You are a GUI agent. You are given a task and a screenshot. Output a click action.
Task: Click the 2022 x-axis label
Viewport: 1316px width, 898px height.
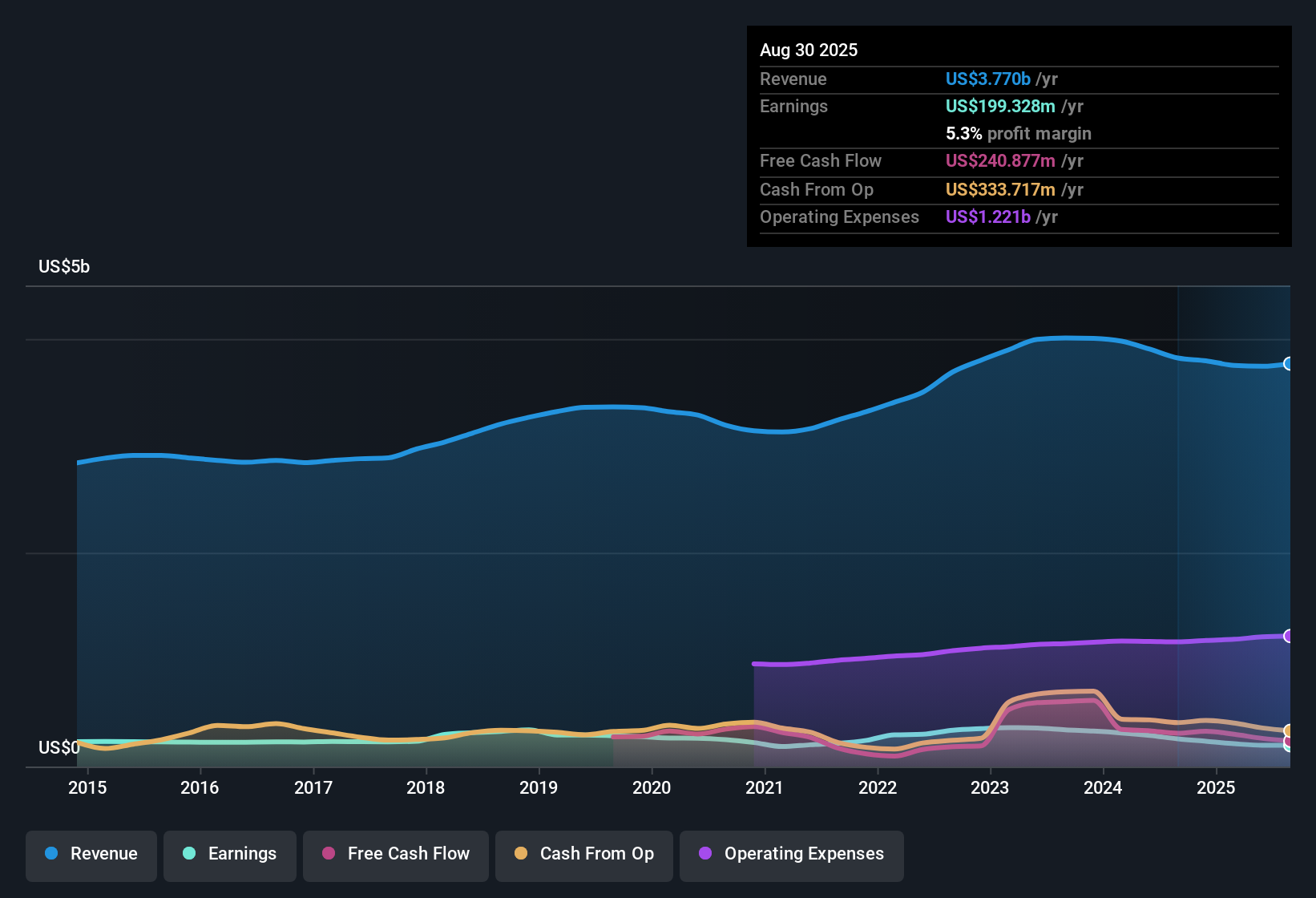878,788
